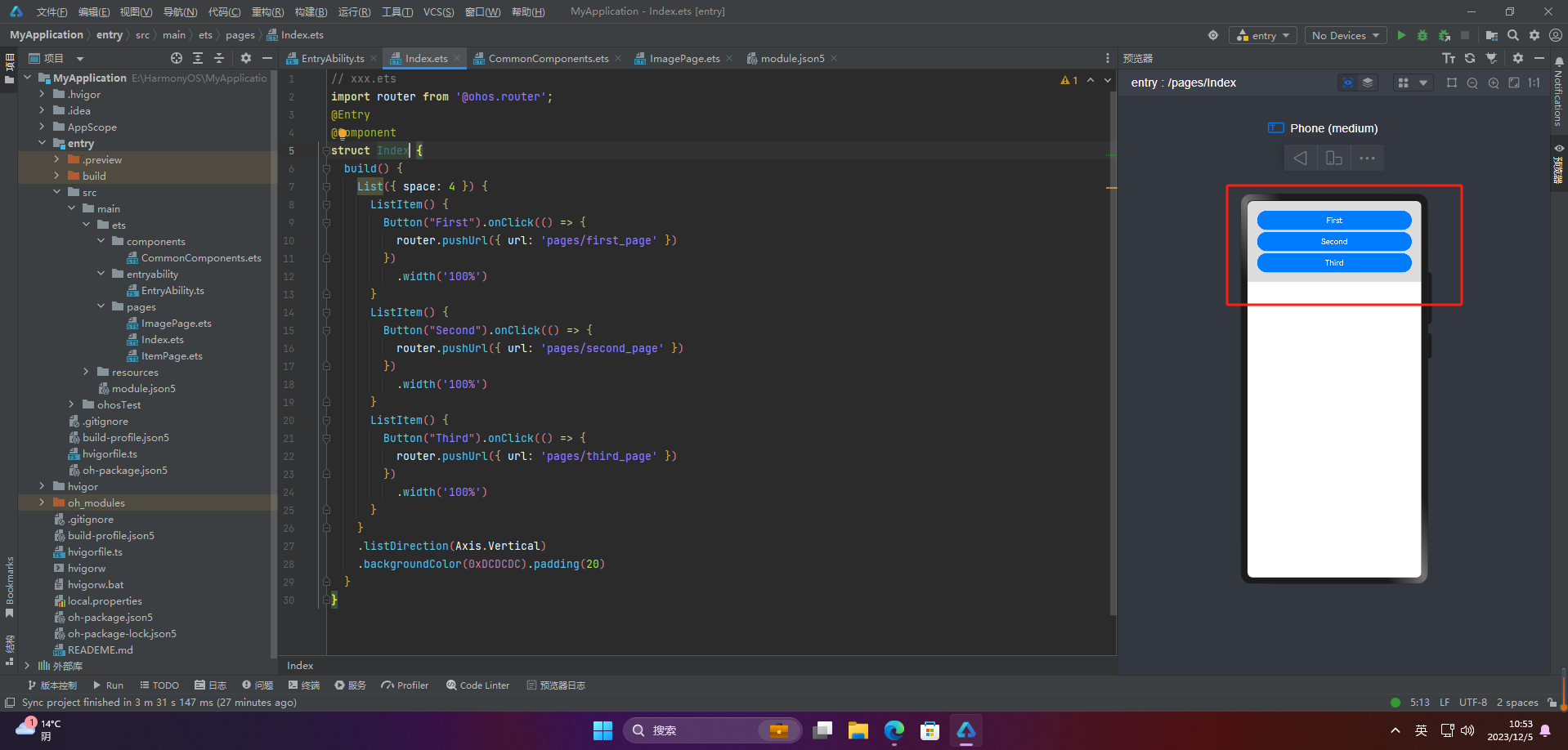This screenshot has height=750, width=1568.
Task: Zoom out on the previewer device
Action: pyautogui.click(x=1472, y=83)
